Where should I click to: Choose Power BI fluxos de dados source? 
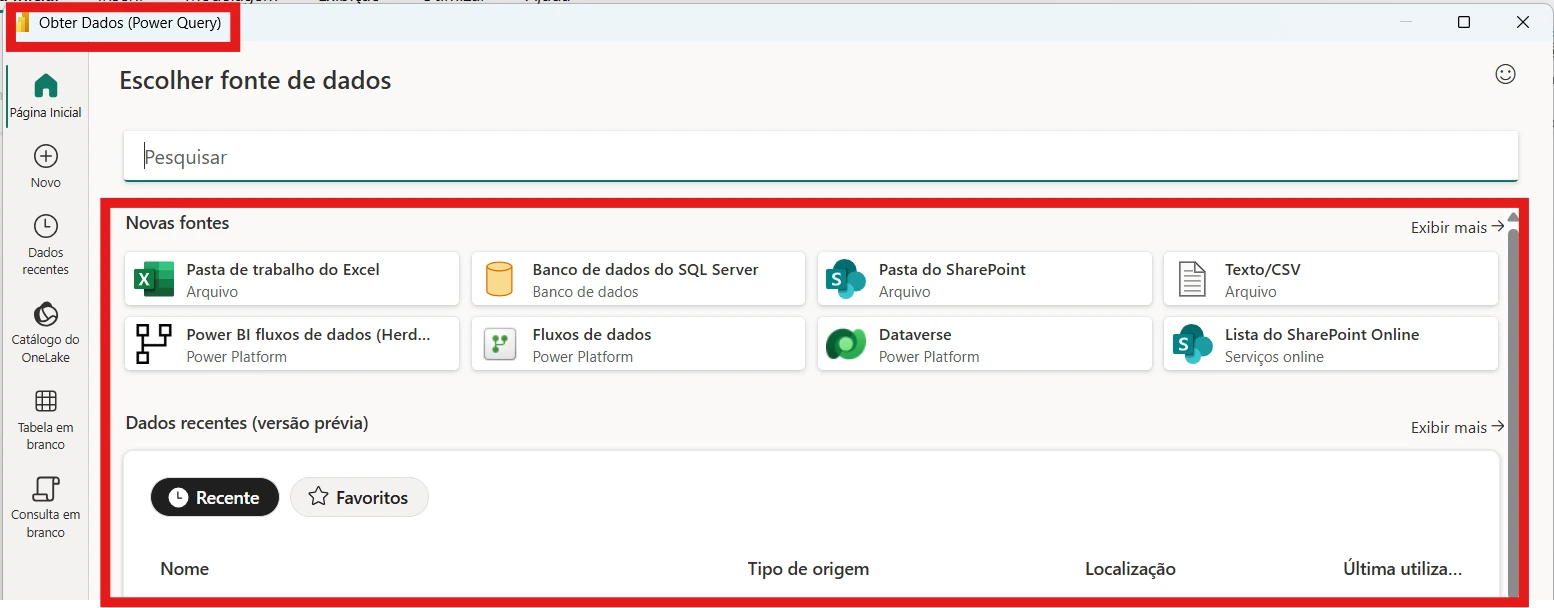[x=292, y=344]
